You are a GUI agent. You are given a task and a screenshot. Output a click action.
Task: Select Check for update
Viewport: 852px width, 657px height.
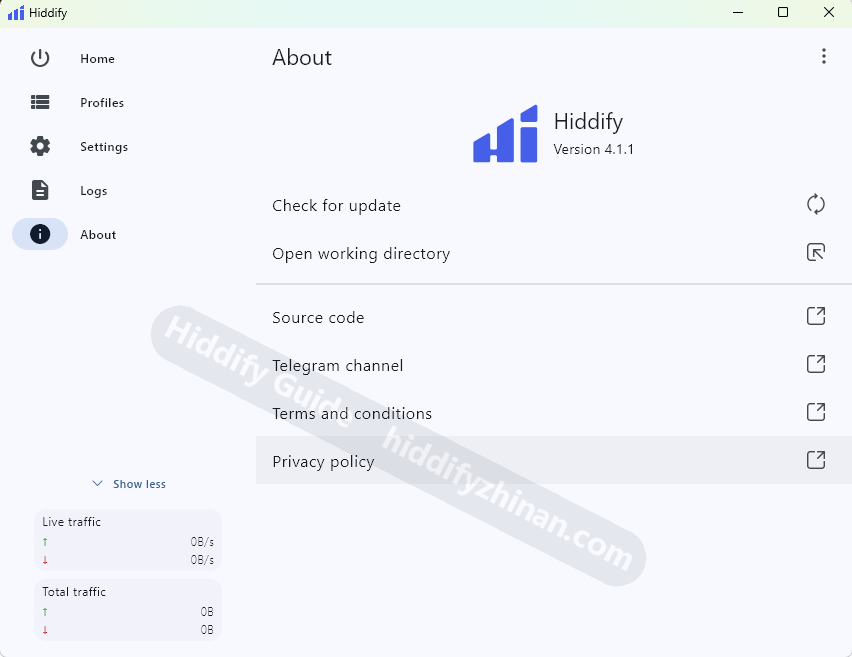pyautogui.click(x=554, y=205)
